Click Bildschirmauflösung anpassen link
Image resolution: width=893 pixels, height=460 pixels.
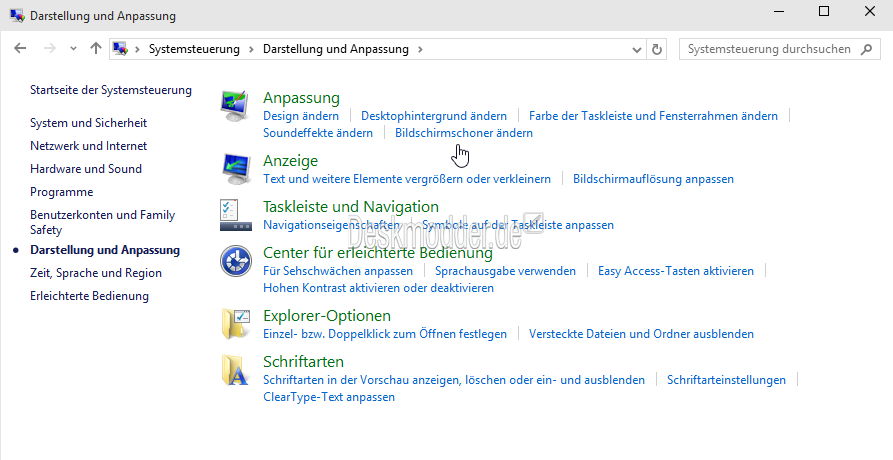pos(653,179)
